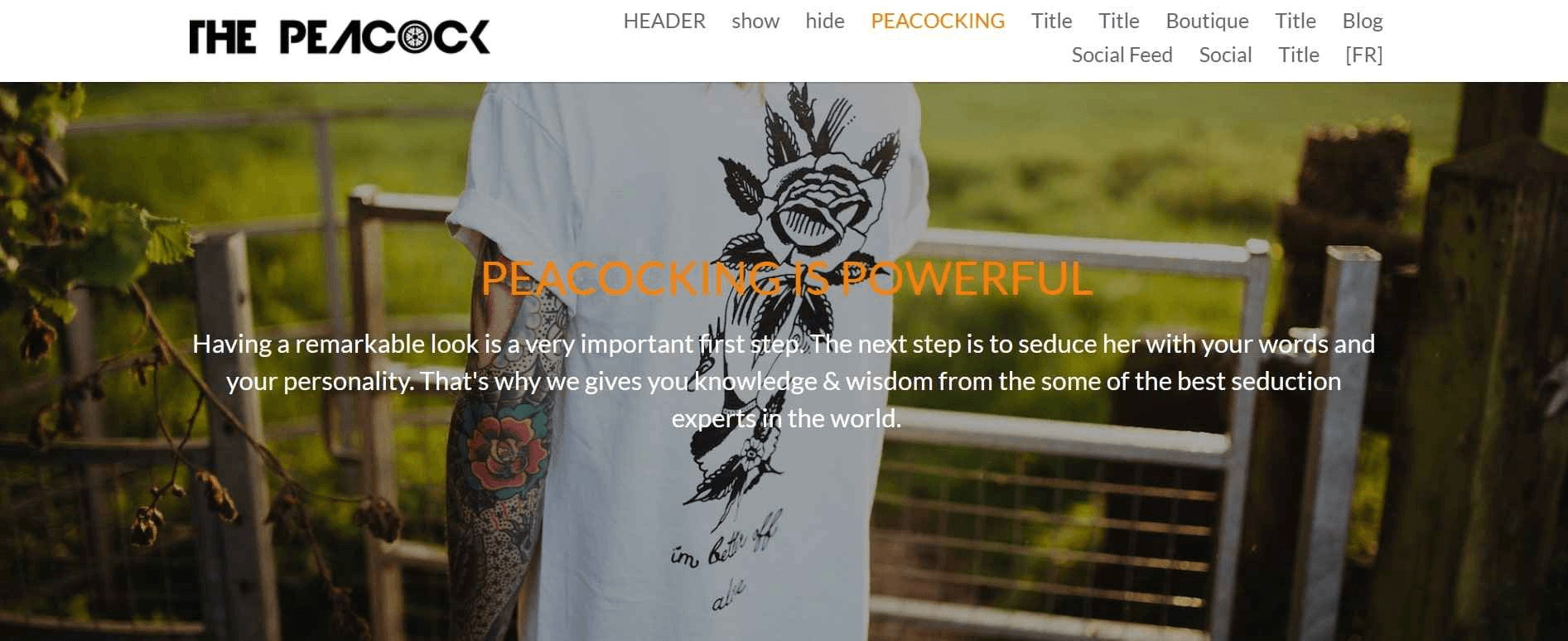Click The Peacock logo
Screen dimensions: 1568x641
(340, 37)
